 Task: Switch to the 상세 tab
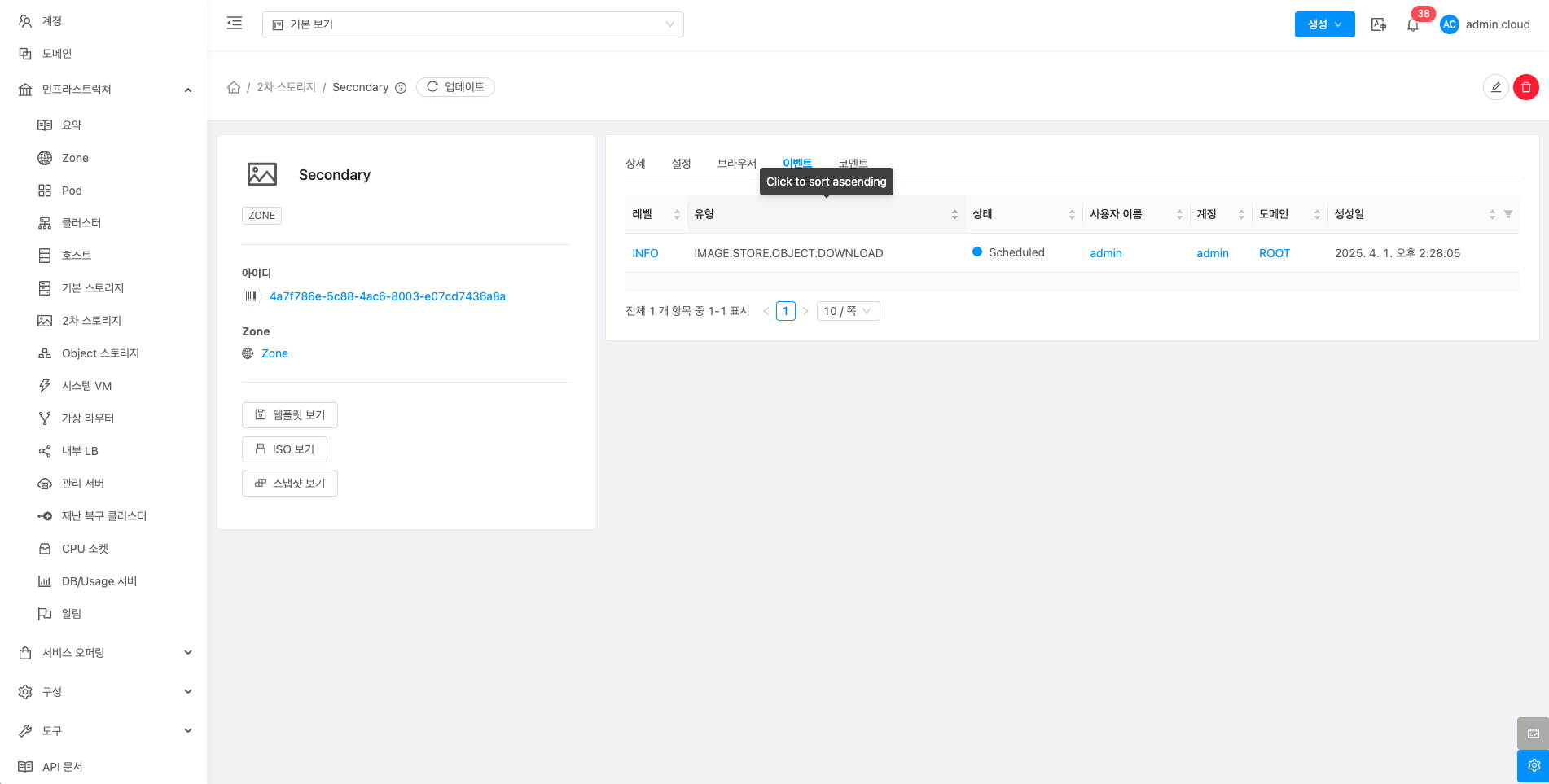[x=635, y=163]
